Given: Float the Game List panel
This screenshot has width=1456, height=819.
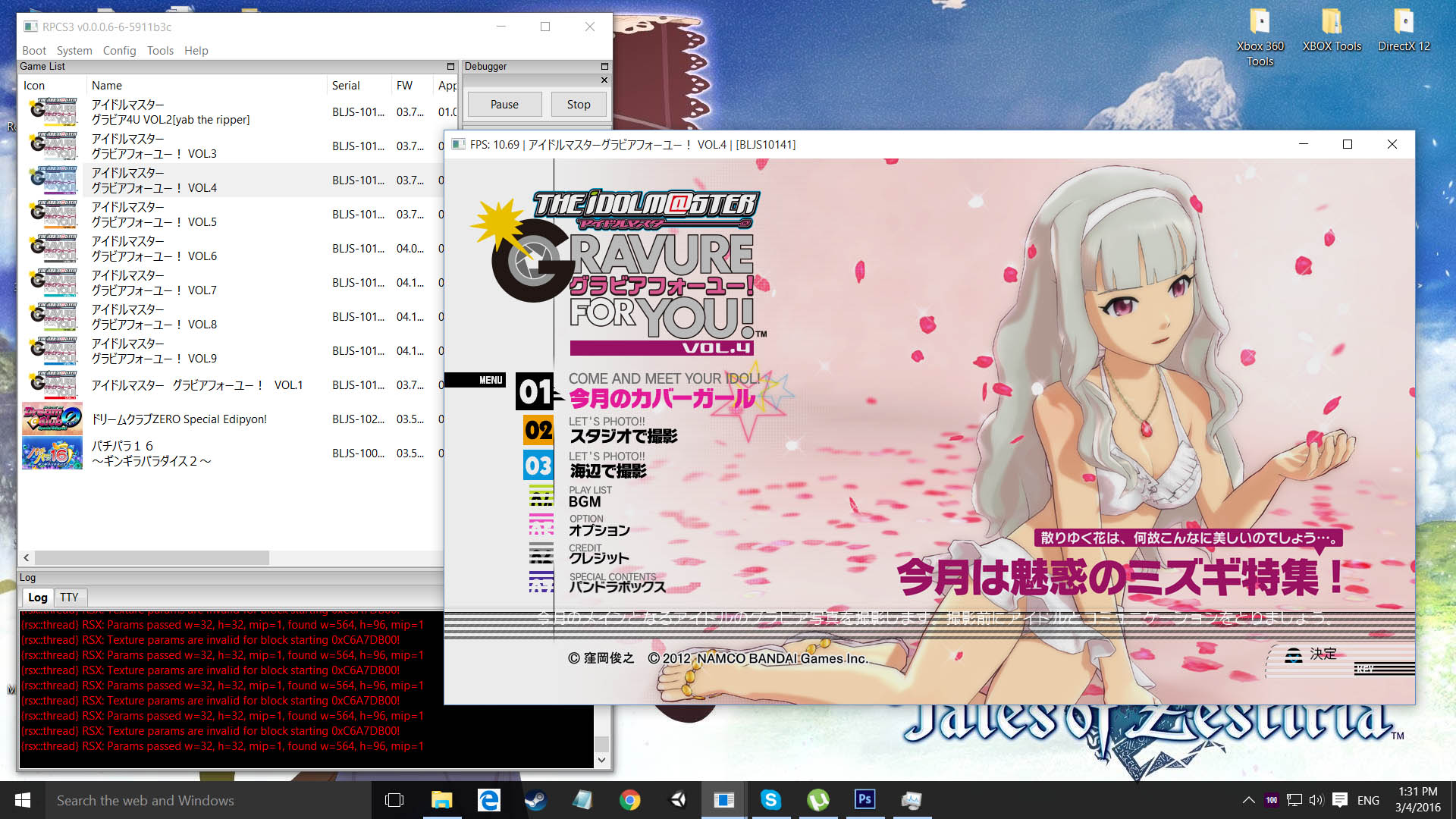Looking at the screenshot, I should [450, 67].
